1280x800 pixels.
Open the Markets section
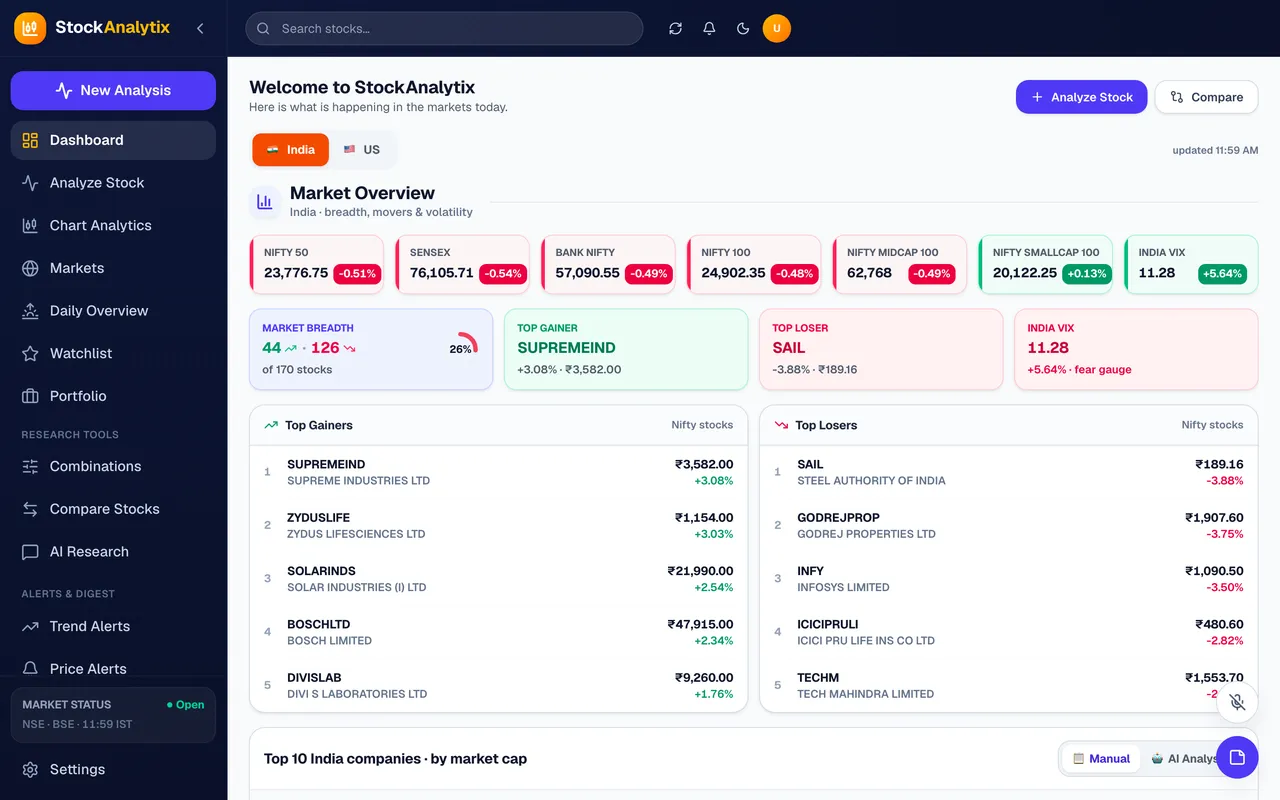[x=113, y=268]
